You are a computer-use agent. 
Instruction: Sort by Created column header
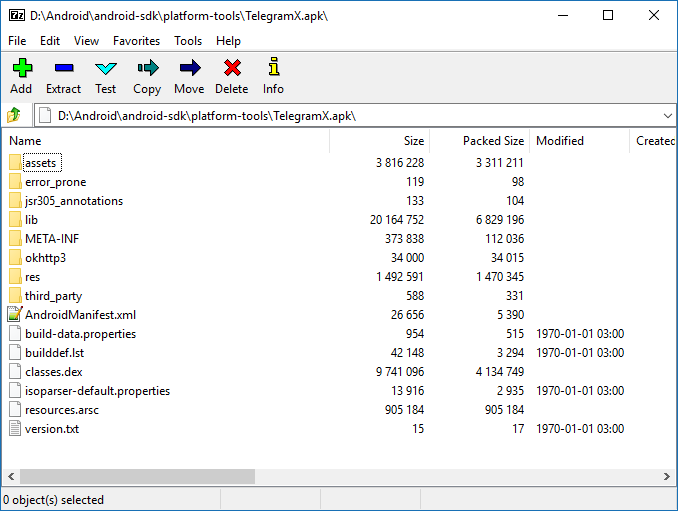[x=654, y=141]
